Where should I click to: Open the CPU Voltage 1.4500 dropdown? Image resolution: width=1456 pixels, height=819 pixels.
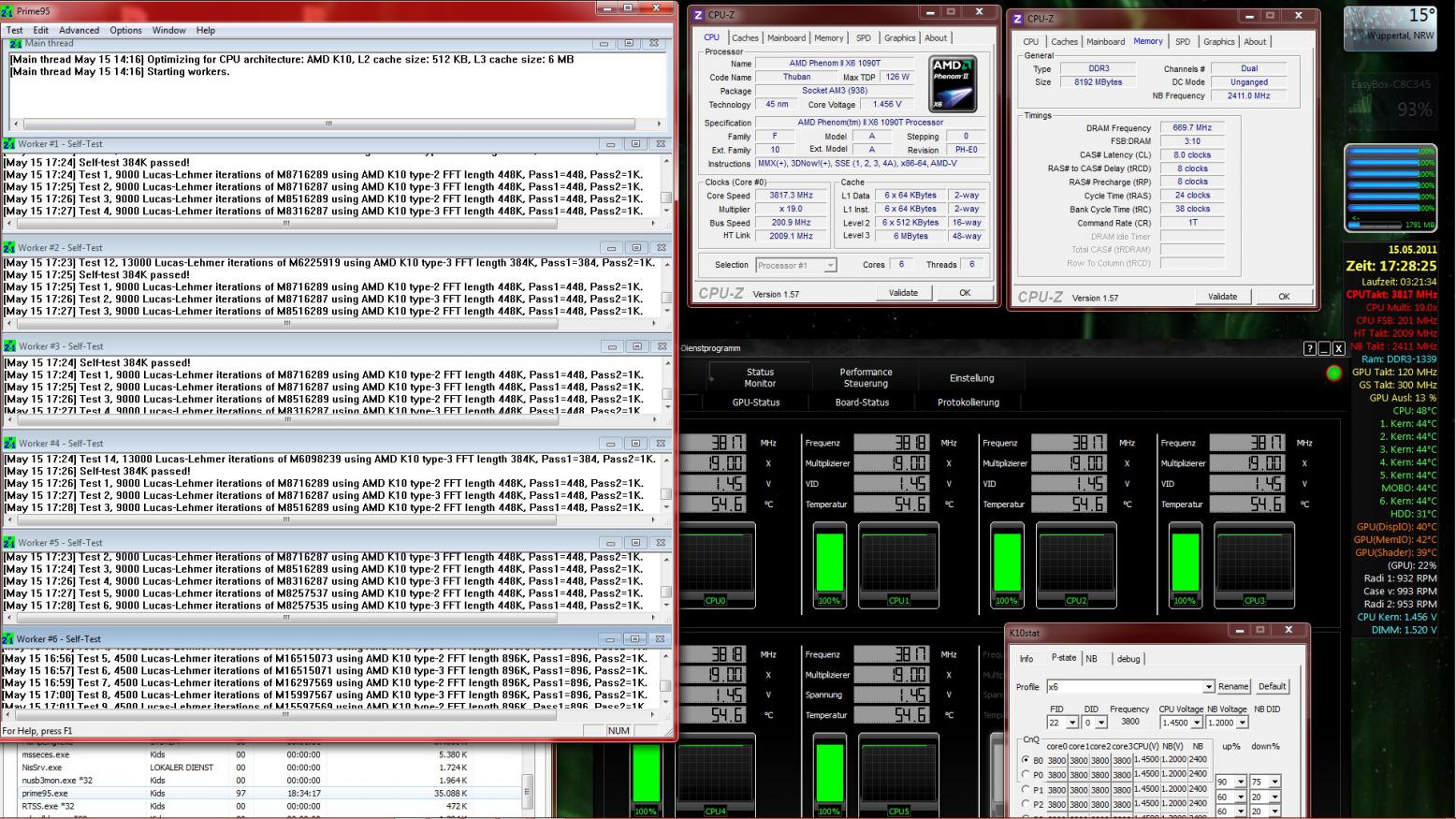click(1195, 723)
